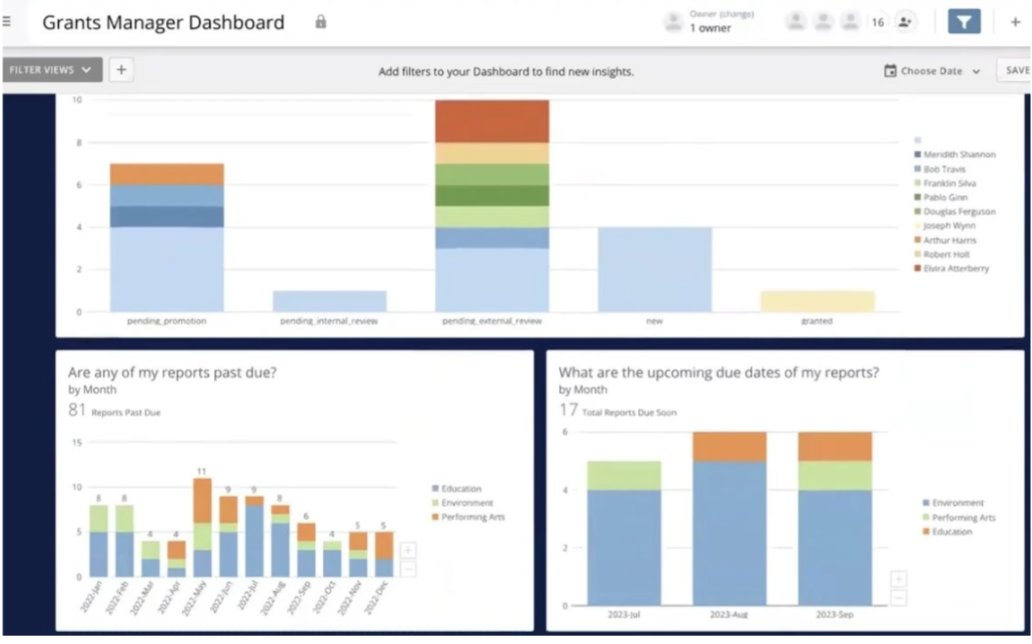
Task: Click the lock icon next to Grants Manager Dashboard
Action: click(321, 22)
